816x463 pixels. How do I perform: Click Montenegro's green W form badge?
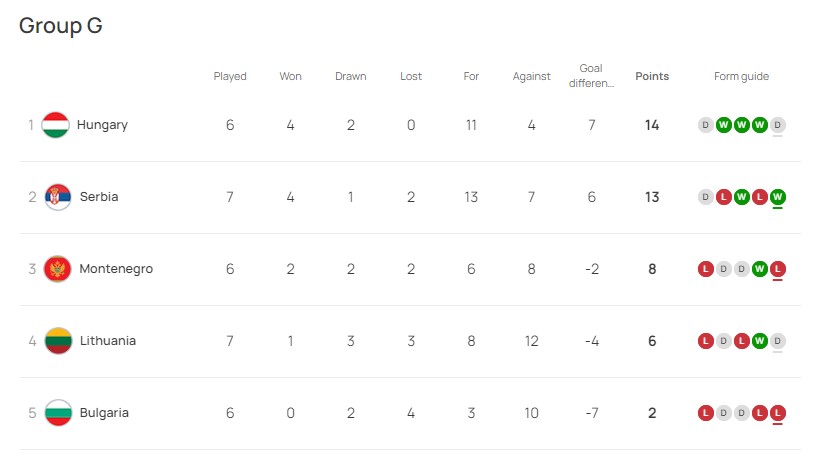pos(759,269)
